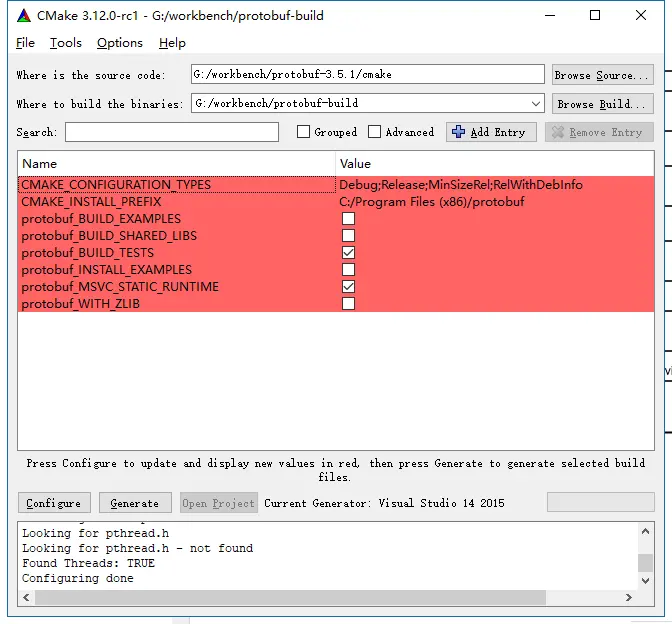The height and width of the screenshot is (624, 672).
Task: Expand the build binaries path dropdown
Action: tap(535, 103)
